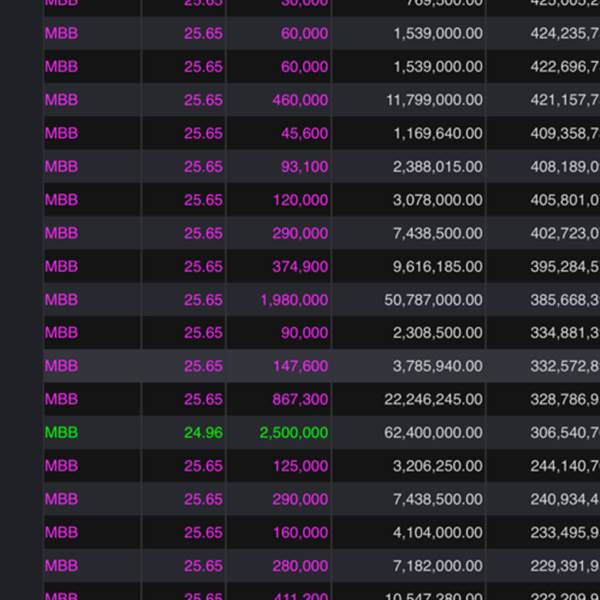Click 1,539,000.00 value in the 424,235 row
The width and height of the screenshot is (600, 600).
pyautogui.click(x=438, y=33)
